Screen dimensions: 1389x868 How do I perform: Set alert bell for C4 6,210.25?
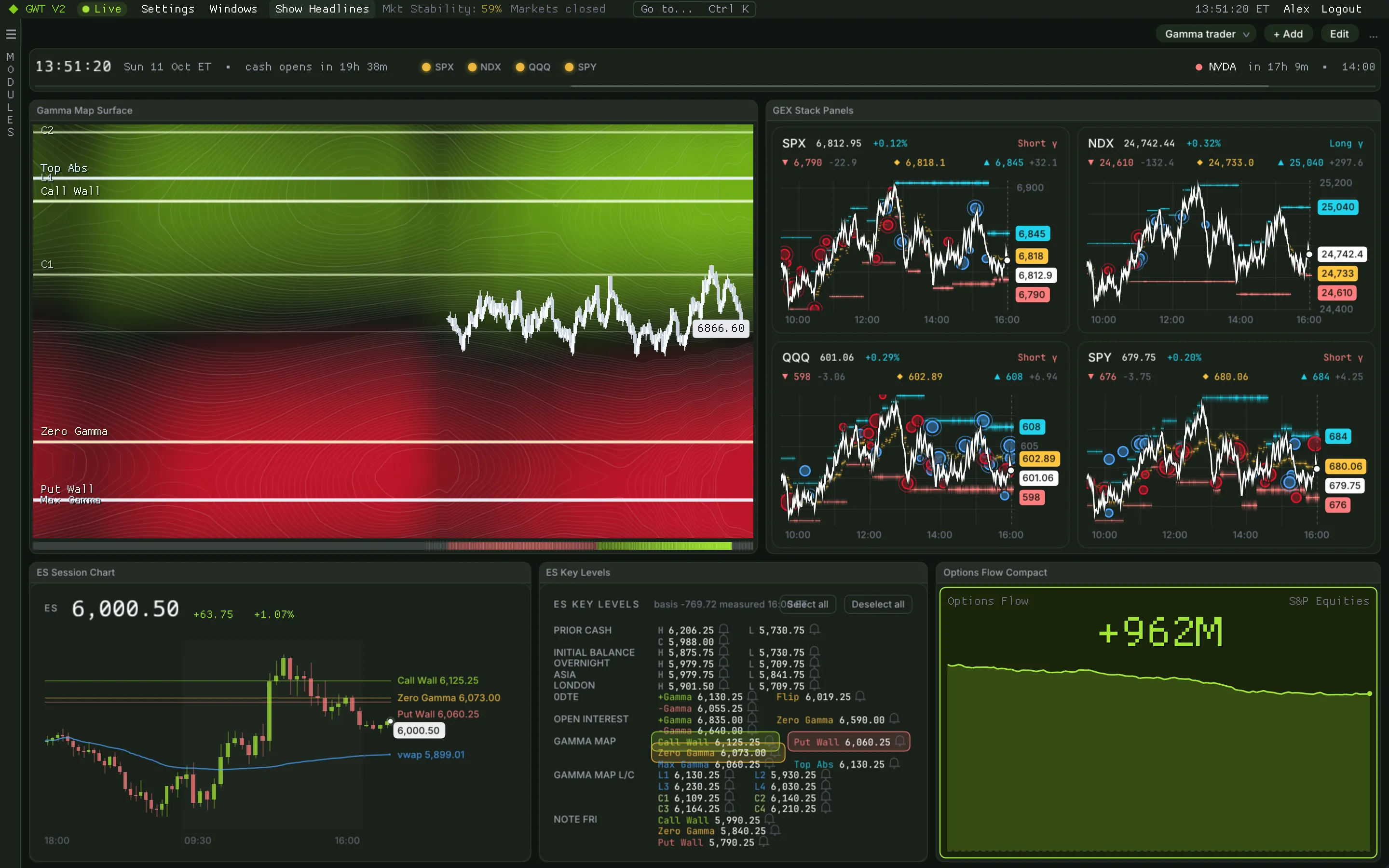[x=826, y=808]
